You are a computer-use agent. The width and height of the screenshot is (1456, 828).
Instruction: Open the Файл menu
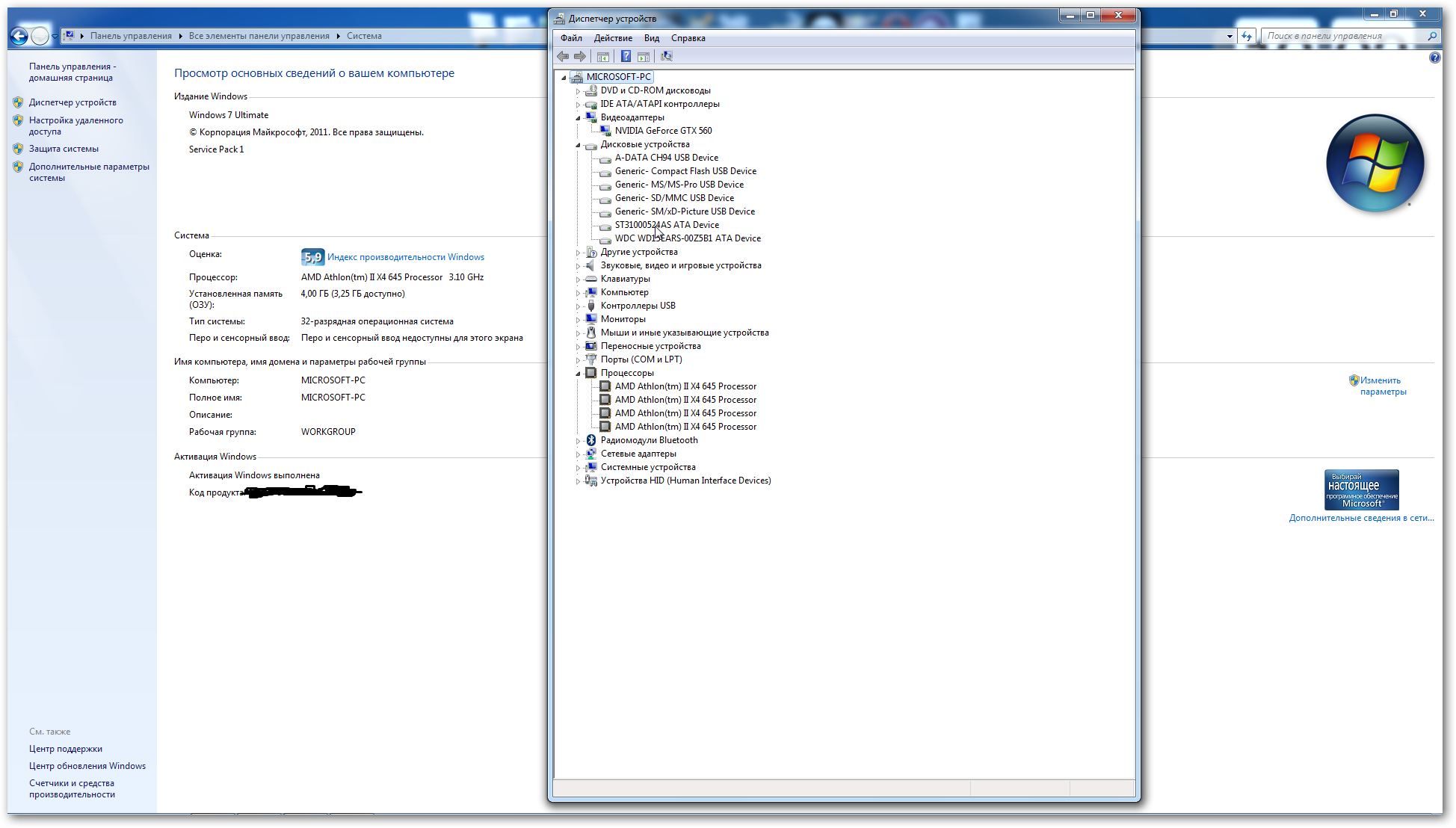coord(571,38)
